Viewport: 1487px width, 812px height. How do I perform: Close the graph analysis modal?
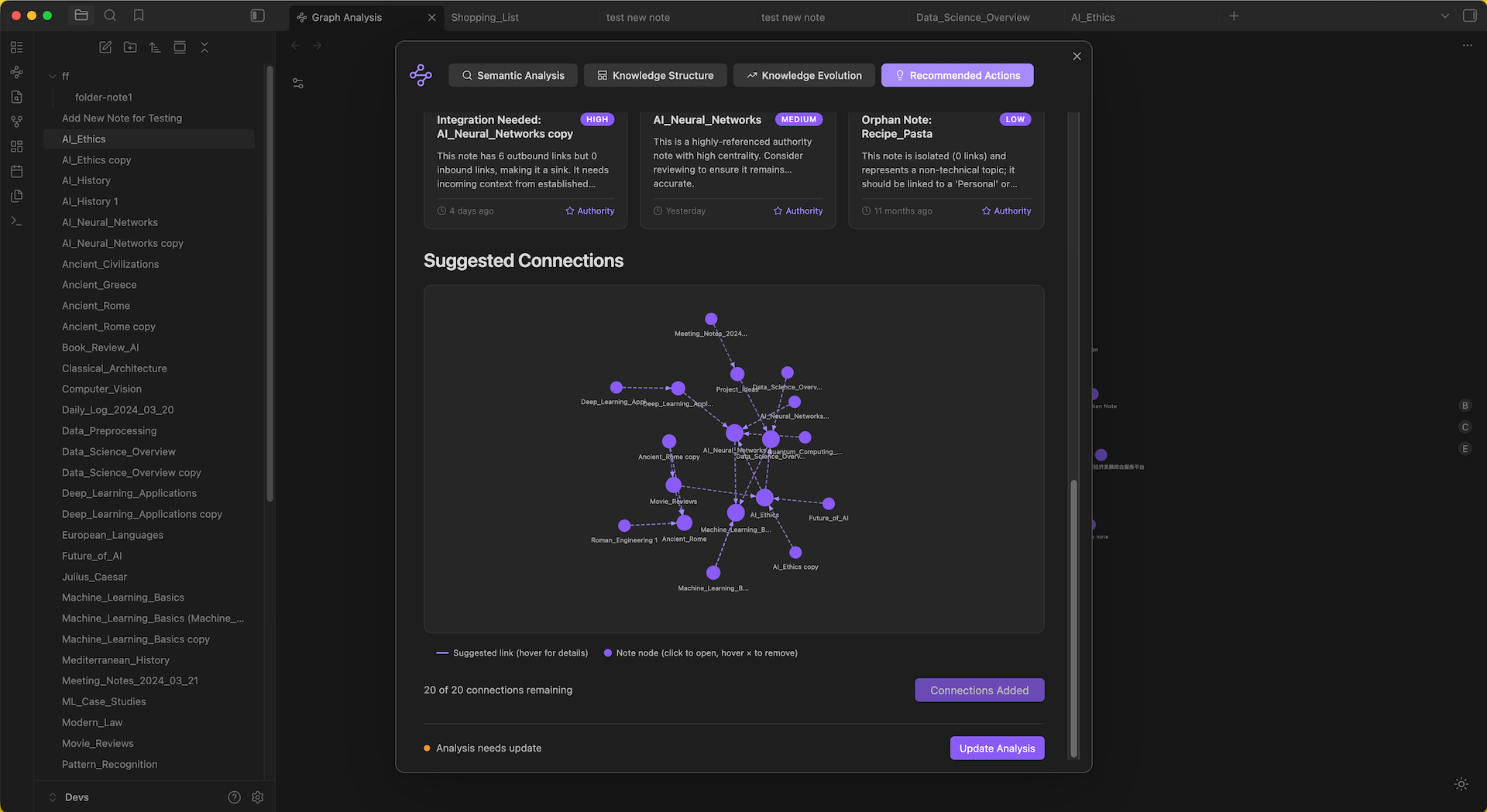pos(1077,57)
